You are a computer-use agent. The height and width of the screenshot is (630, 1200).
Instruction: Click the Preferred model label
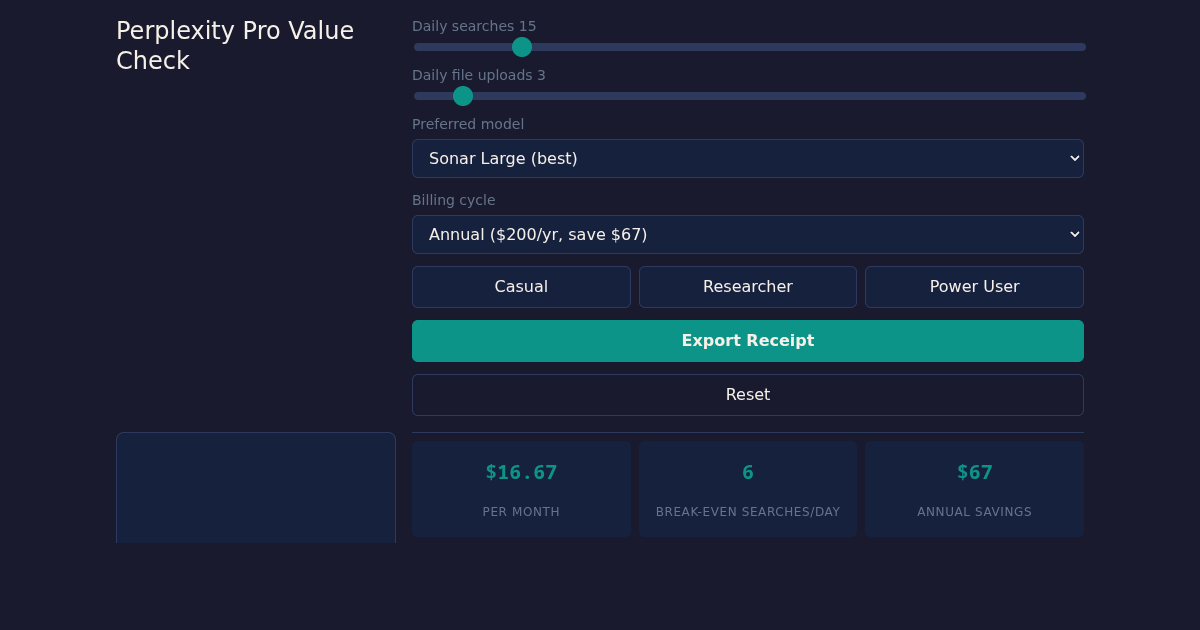[468, 124]
